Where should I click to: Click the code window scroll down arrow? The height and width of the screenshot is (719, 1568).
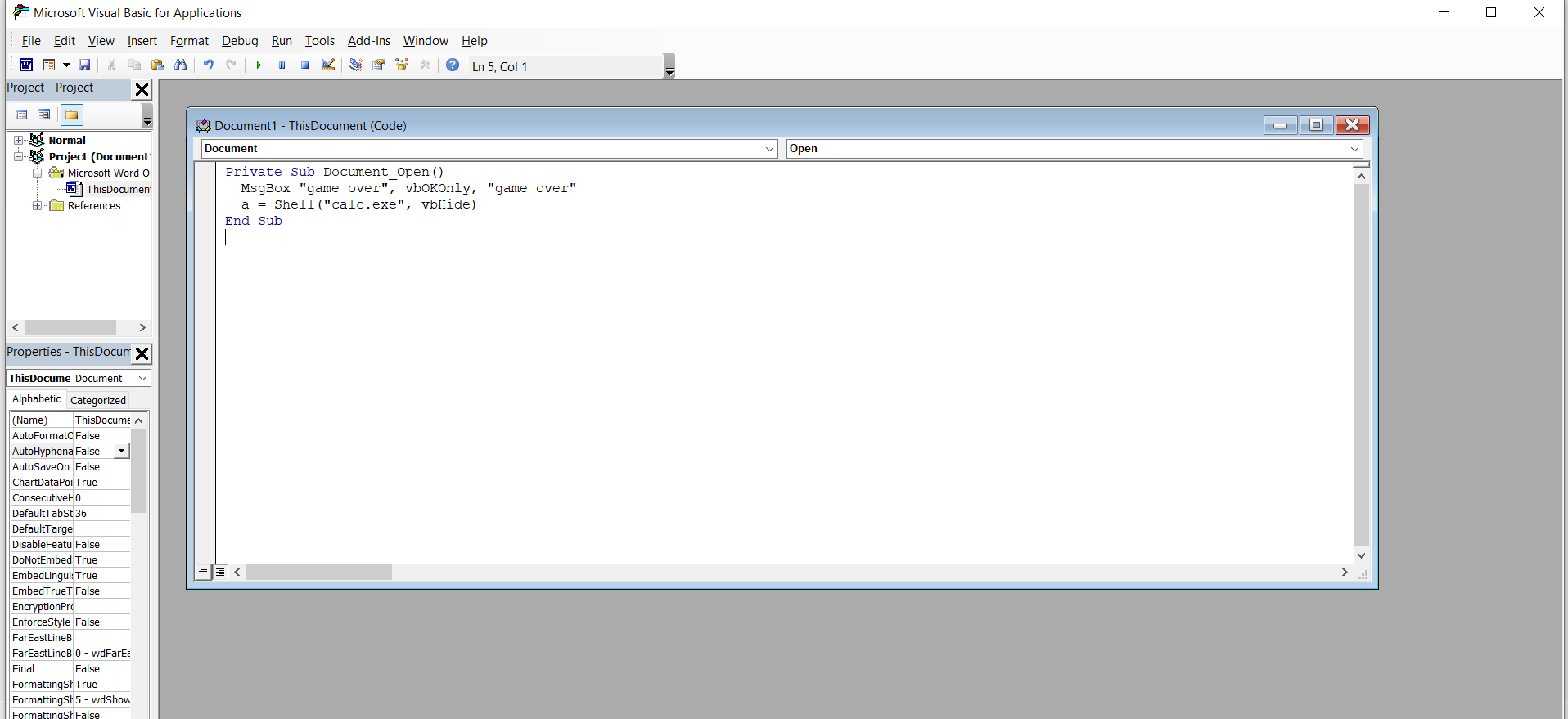[1361, 555]
